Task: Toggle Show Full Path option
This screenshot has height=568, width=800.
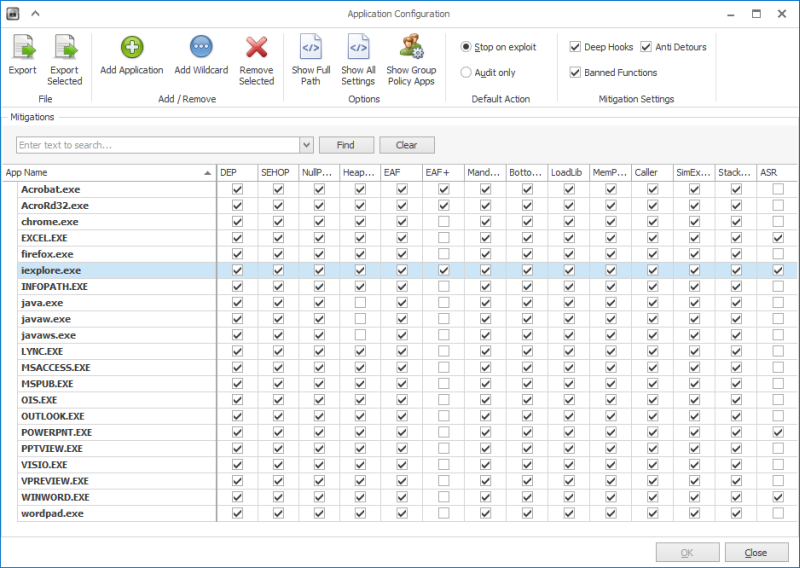Action: pos(311,48)
